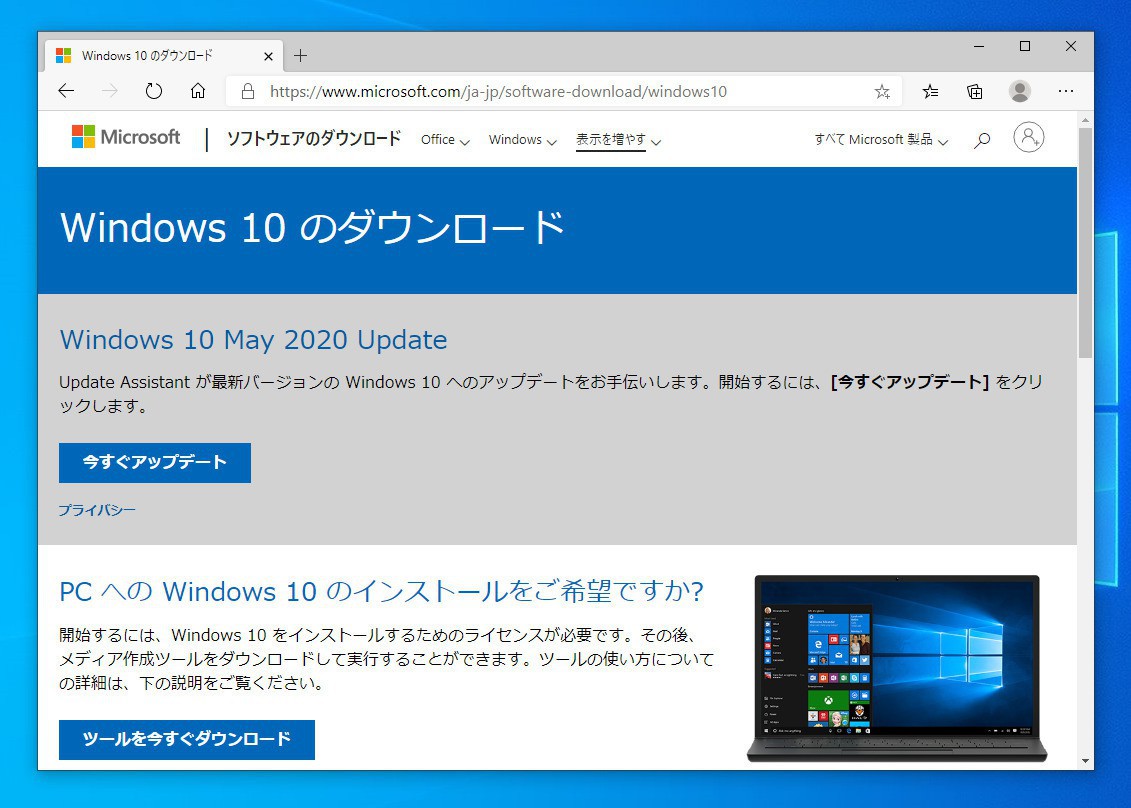
Task: Click the laptop image thumbnail
Action: point(897,667)
